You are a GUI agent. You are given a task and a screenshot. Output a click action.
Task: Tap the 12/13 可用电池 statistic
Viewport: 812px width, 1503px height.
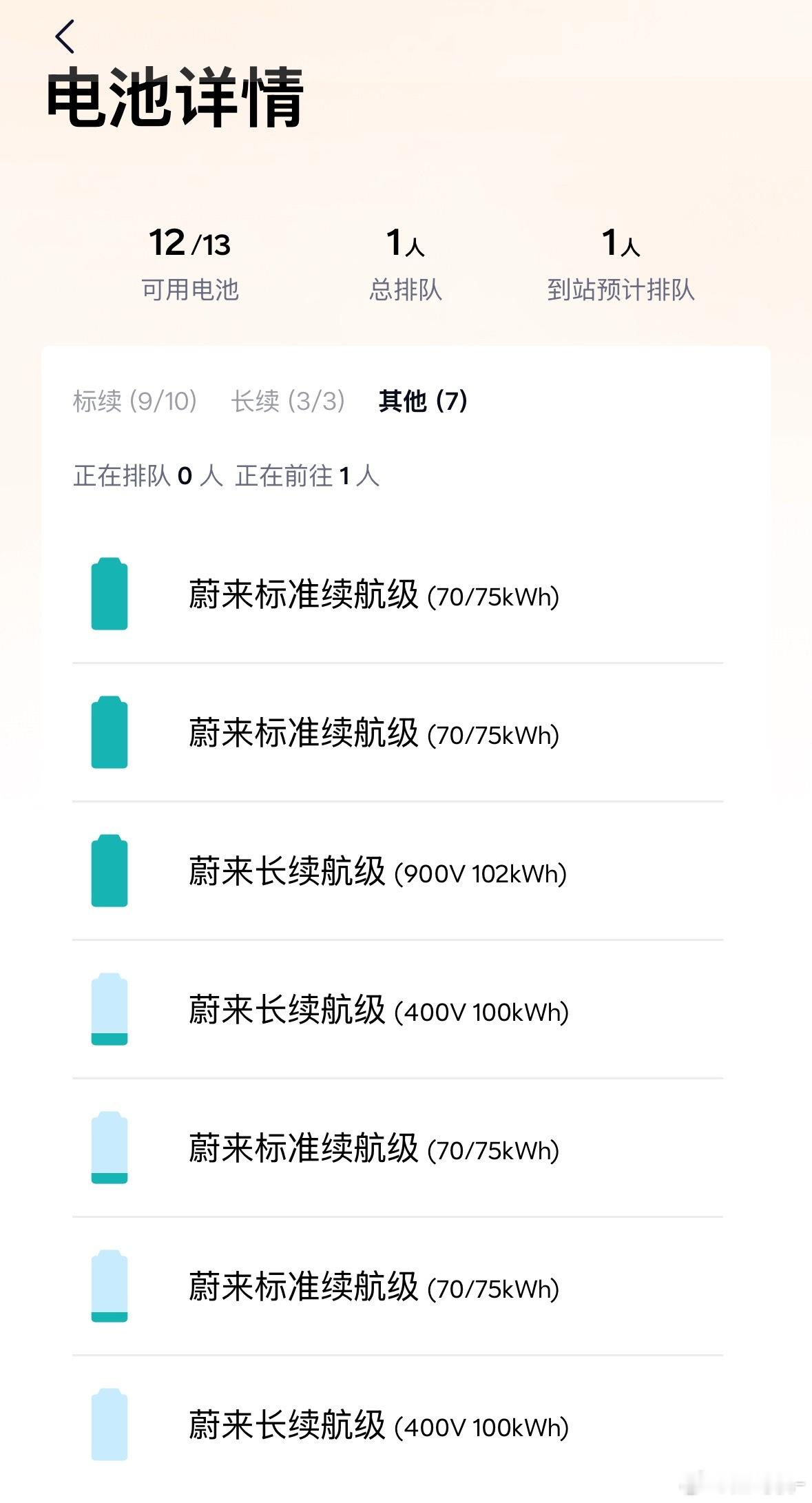pyautogui.click(x=190, y=265)
